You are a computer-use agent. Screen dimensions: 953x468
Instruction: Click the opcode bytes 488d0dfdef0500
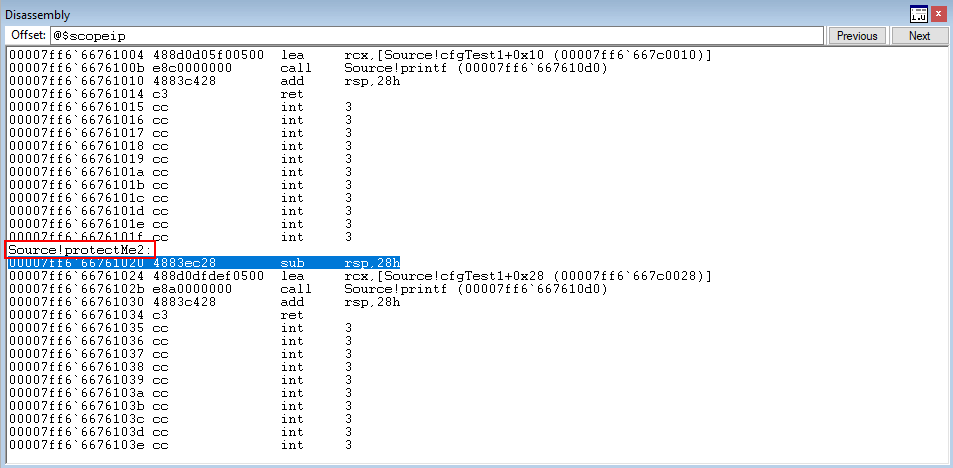click(x=208, y=276)
